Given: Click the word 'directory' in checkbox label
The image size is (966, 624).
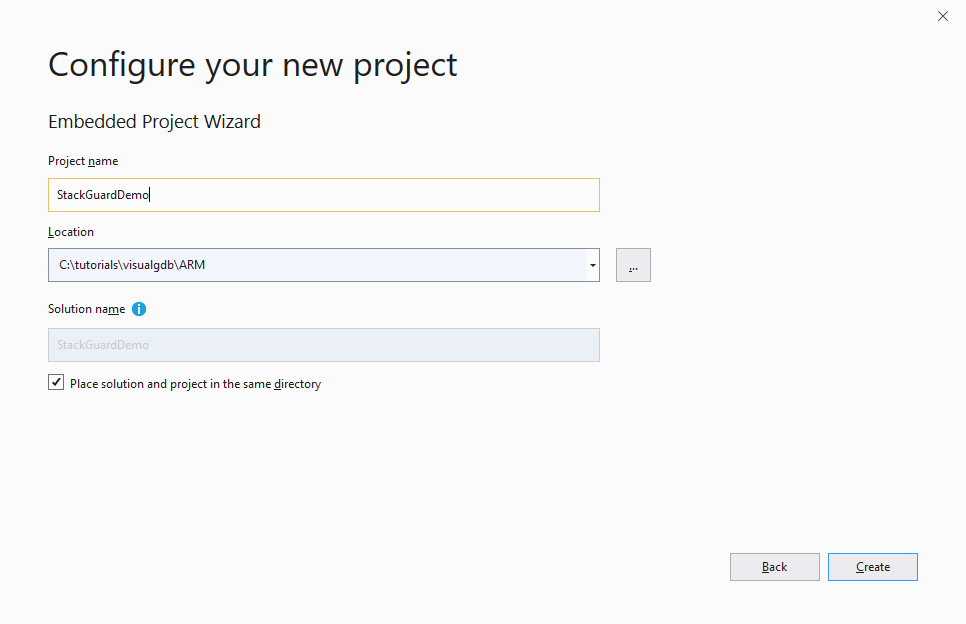Looking at the screenshot, I should point(297,384).
